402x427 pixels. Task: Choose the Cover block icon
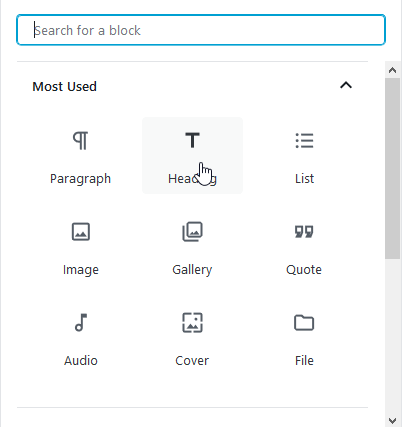[x=192, y=322]
